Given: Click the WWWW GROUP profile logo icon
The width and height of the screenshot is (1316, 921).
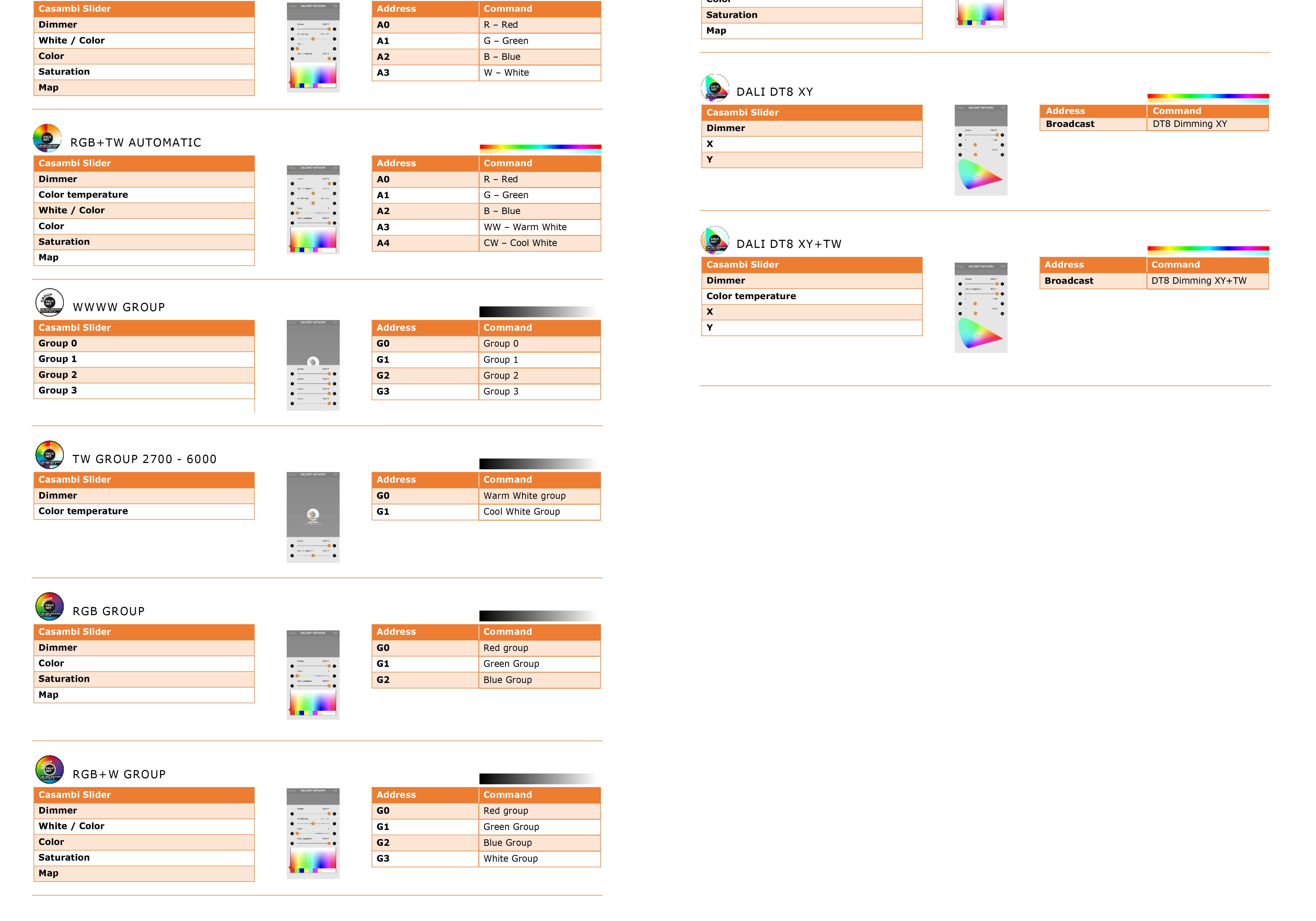Looking at the screenshot, I should [50, 302].
